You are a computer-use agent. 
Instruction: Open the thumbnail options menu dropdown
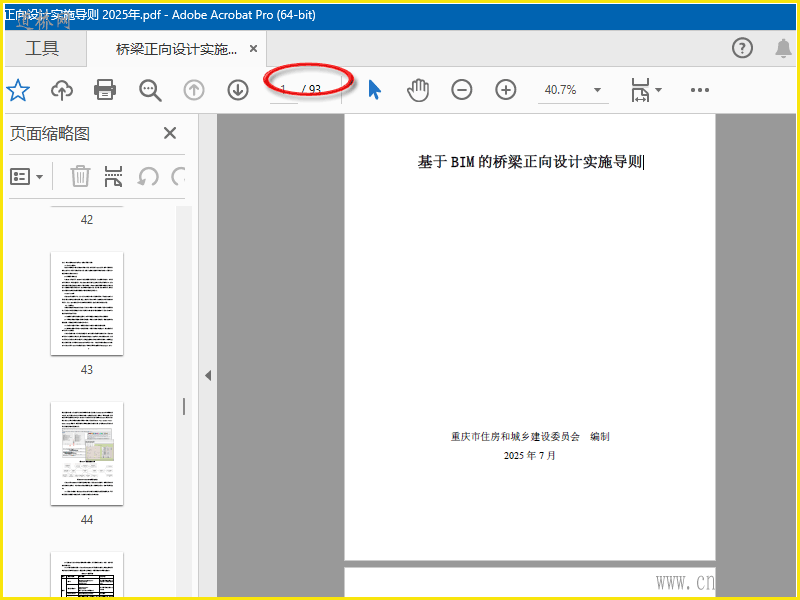(27, 177)
